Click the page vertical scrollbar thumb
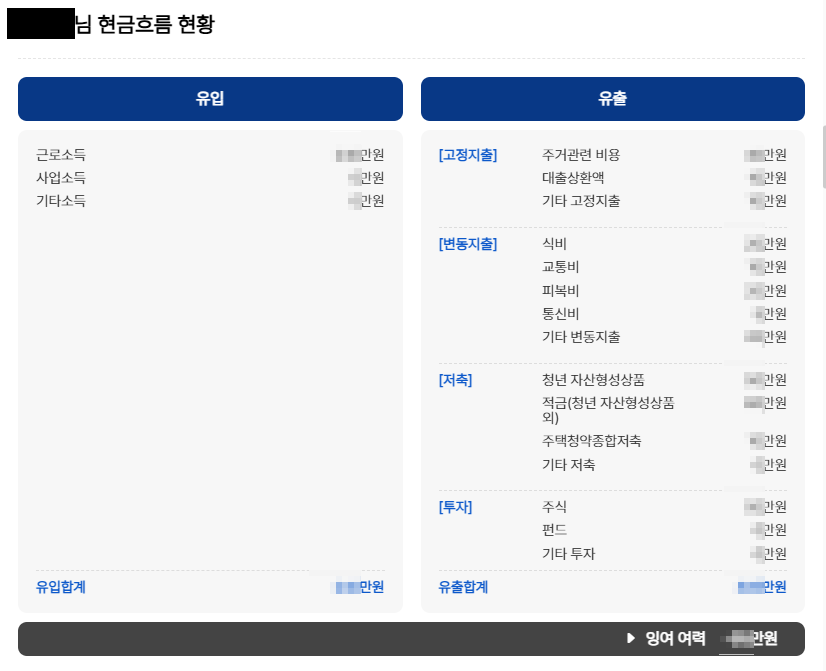826x671 pixels. point(824,156)
